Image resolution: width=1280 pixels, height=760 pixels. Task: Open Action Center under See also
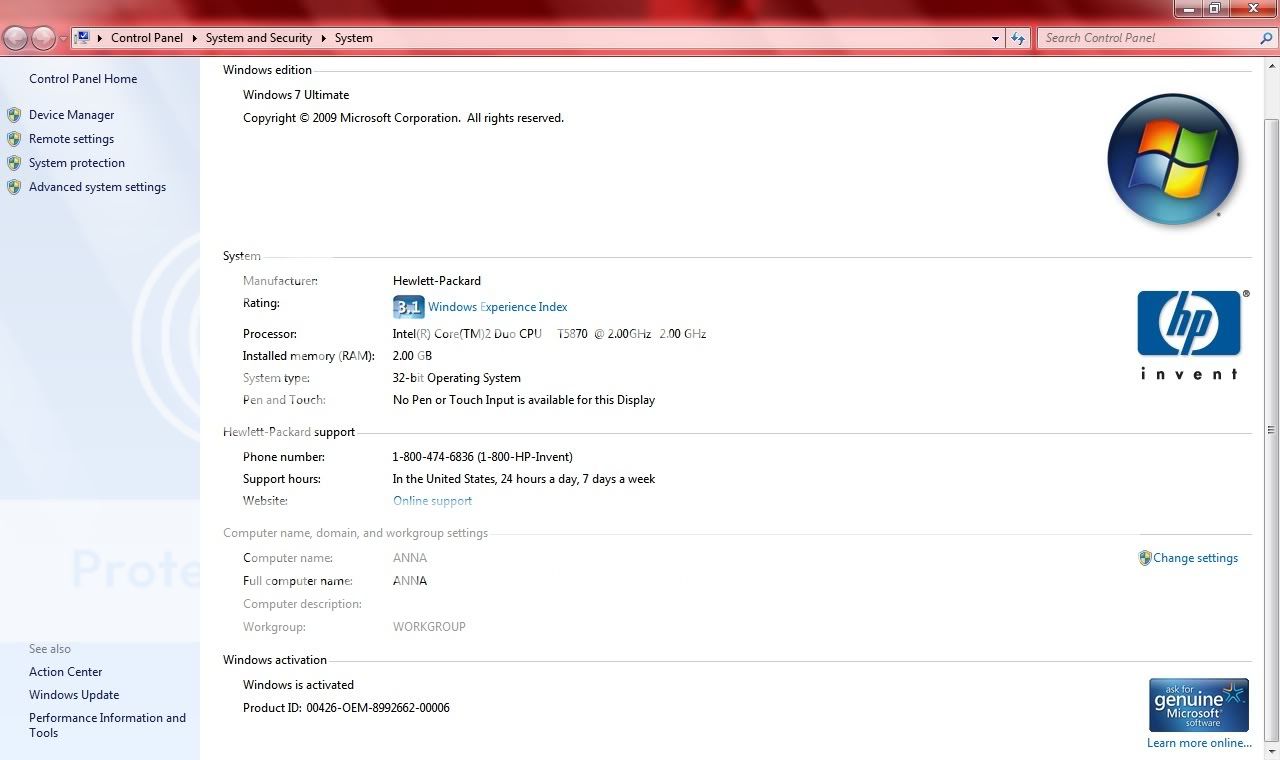coord(66,672)
